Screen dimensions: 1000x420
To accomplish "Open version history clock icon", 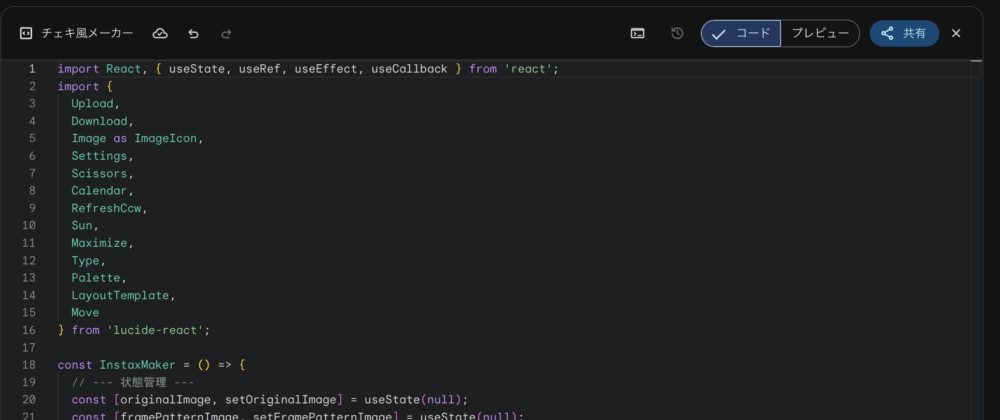I will [677, 33].
